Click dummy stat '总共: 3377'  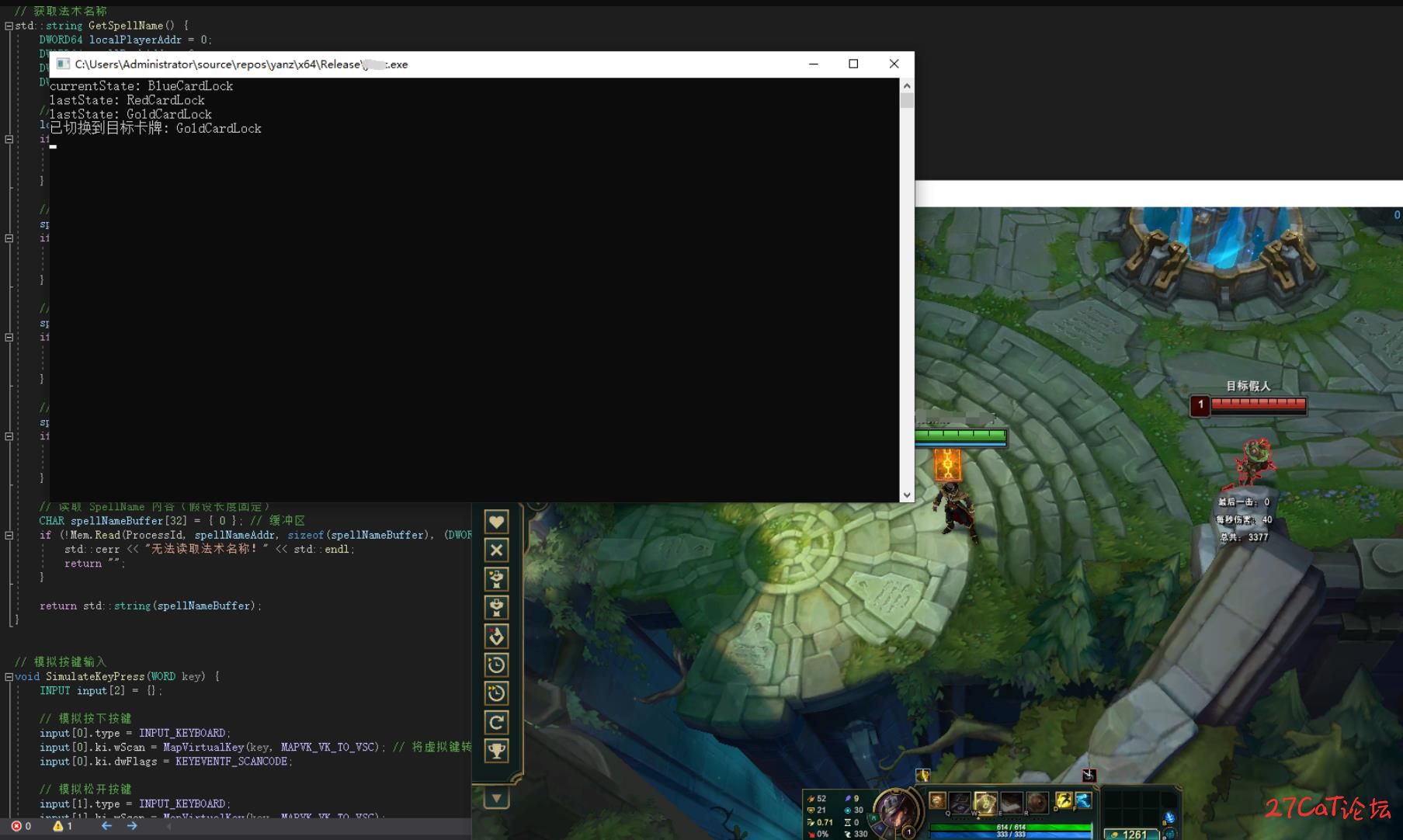click(x=1244, y=537)
